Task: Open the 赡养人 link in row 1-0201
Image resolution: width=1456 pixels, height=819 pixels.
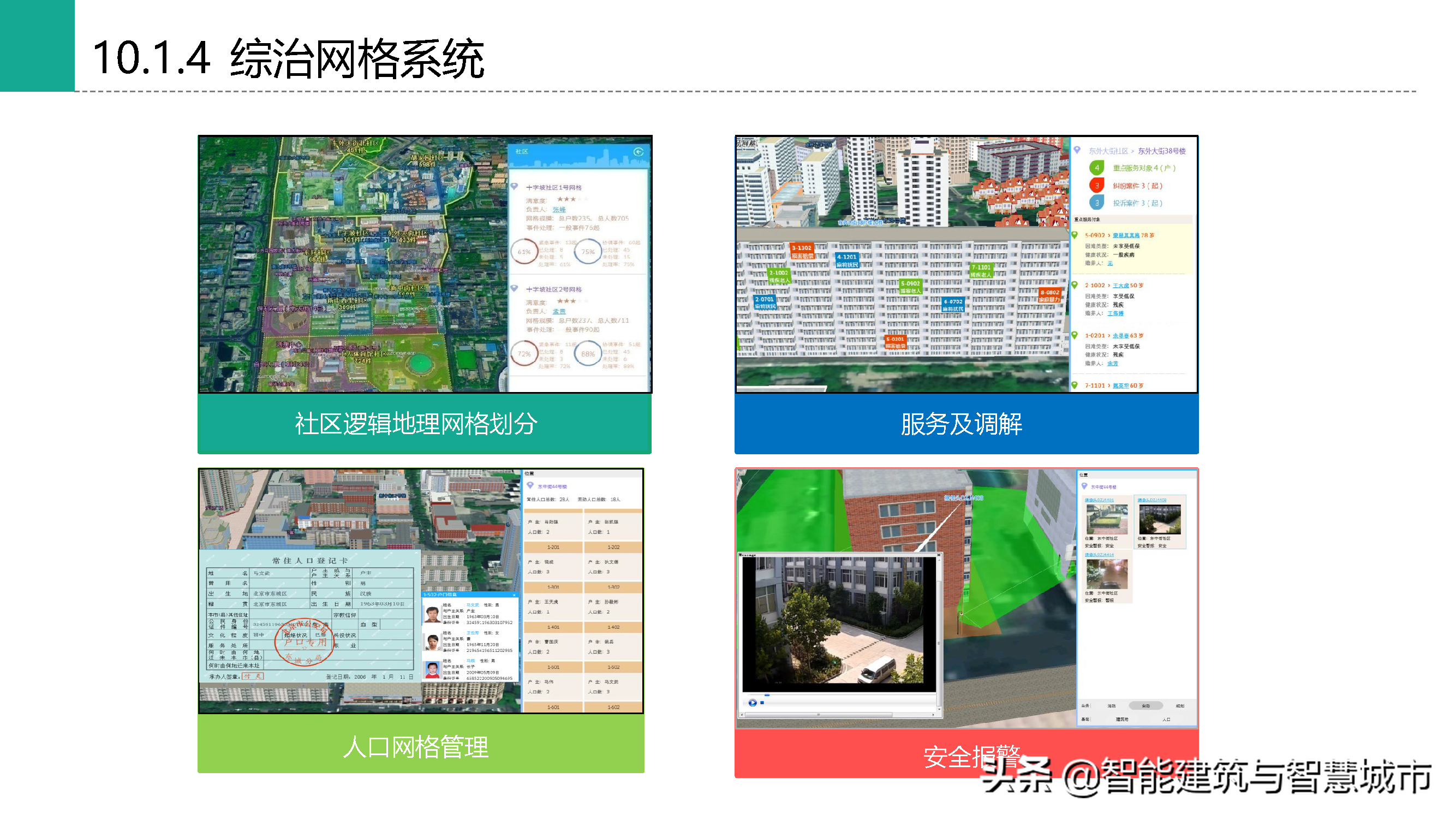Action: [x=1112, y=364]
